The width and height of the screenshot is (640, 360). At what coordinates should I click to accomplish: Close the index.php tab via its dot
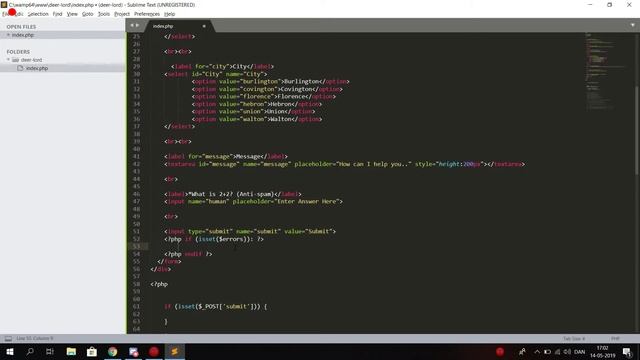coord(204,26)
